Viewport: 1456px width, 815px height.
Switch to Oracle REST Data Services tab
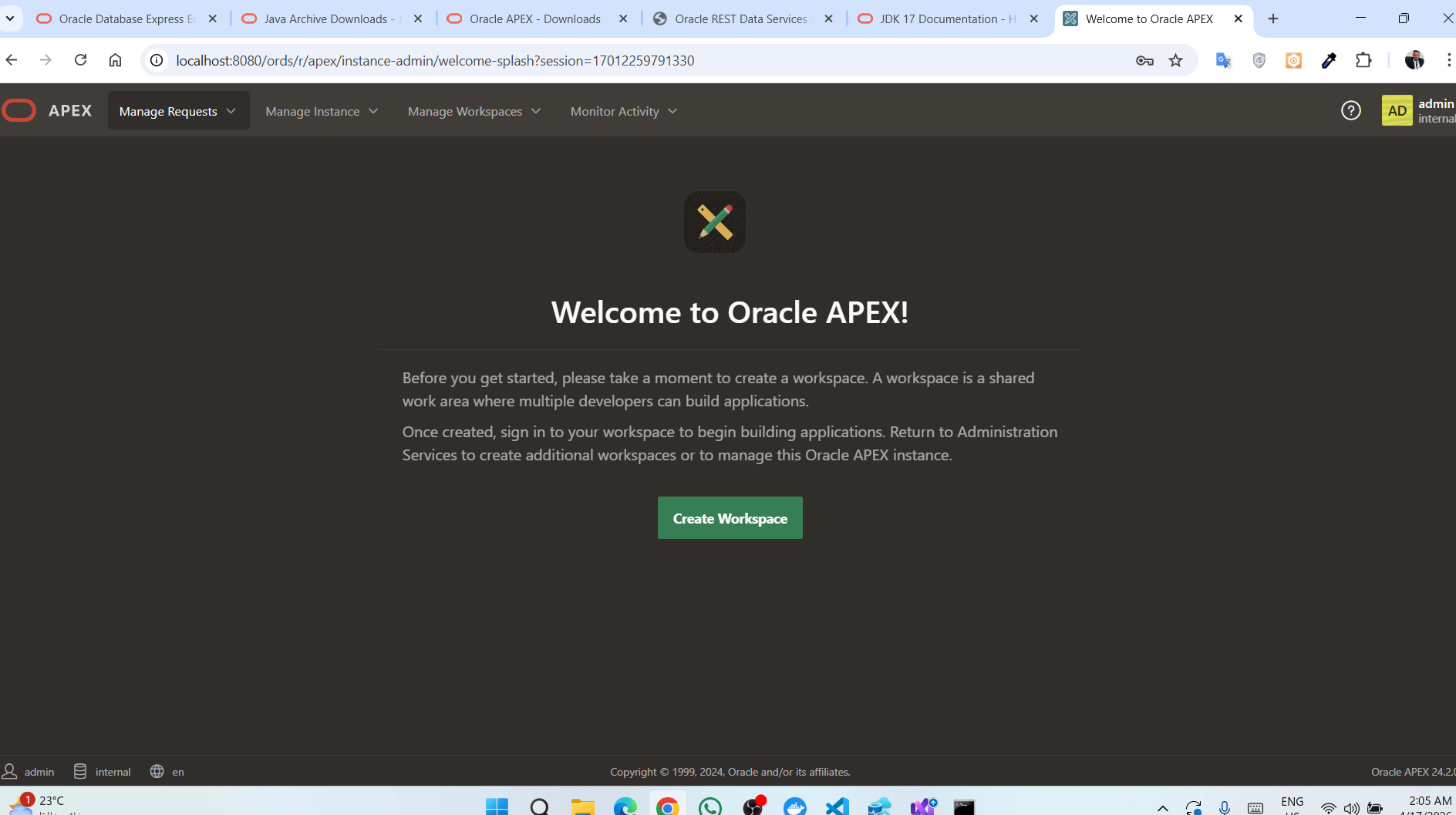tap(741, 19)
